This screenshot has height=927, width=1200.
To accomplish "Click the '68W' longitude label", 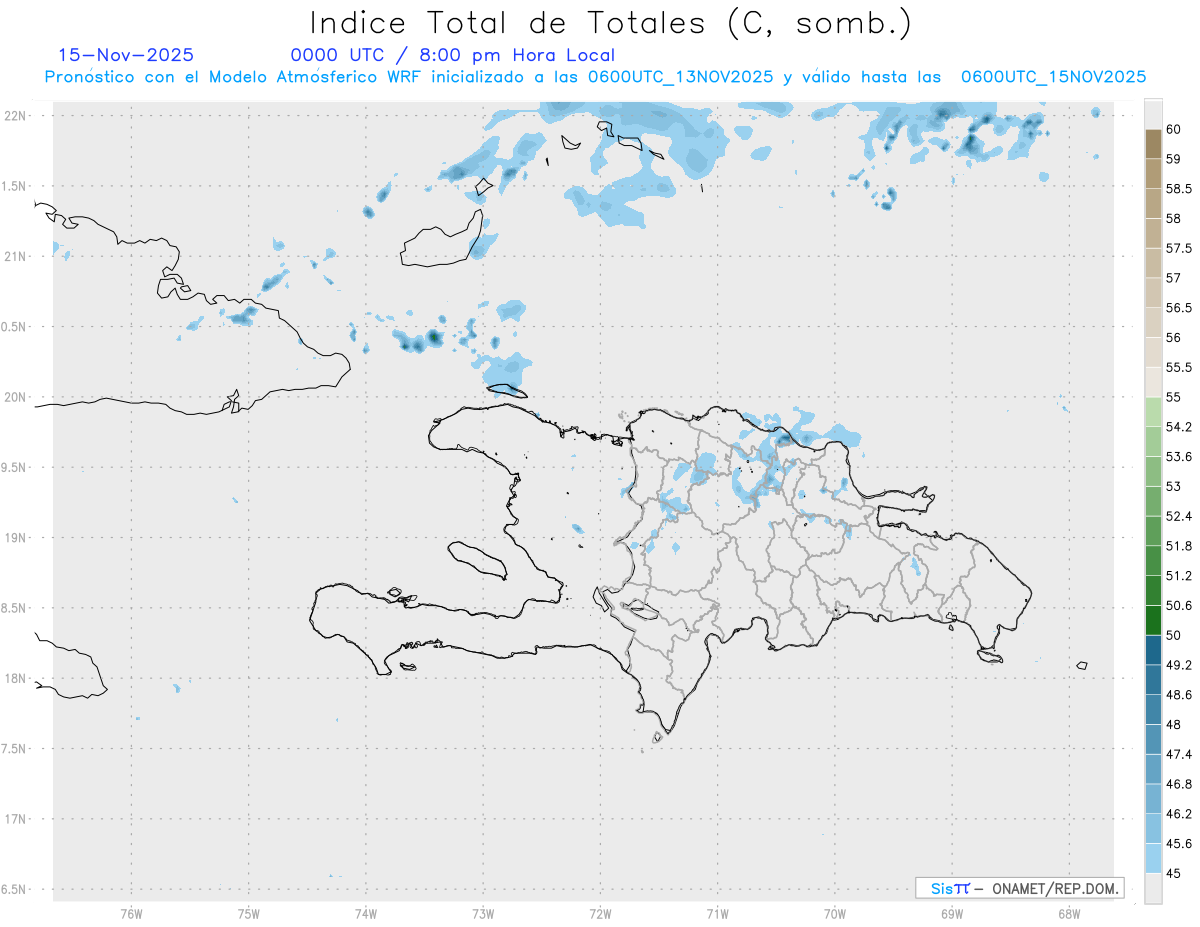I will pos(1069,913).
